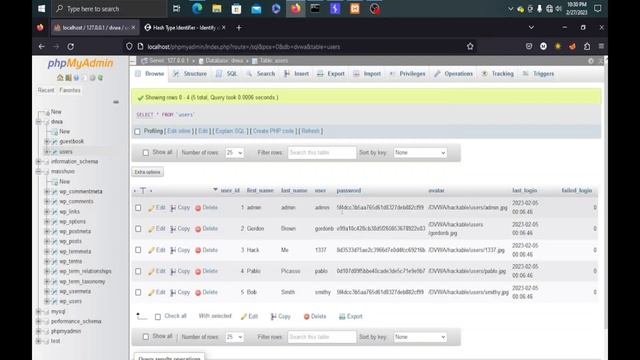Viewport: 640px width, 360px height.
Task: Open top Sort by key dropdown
Action: click(420, 153)
